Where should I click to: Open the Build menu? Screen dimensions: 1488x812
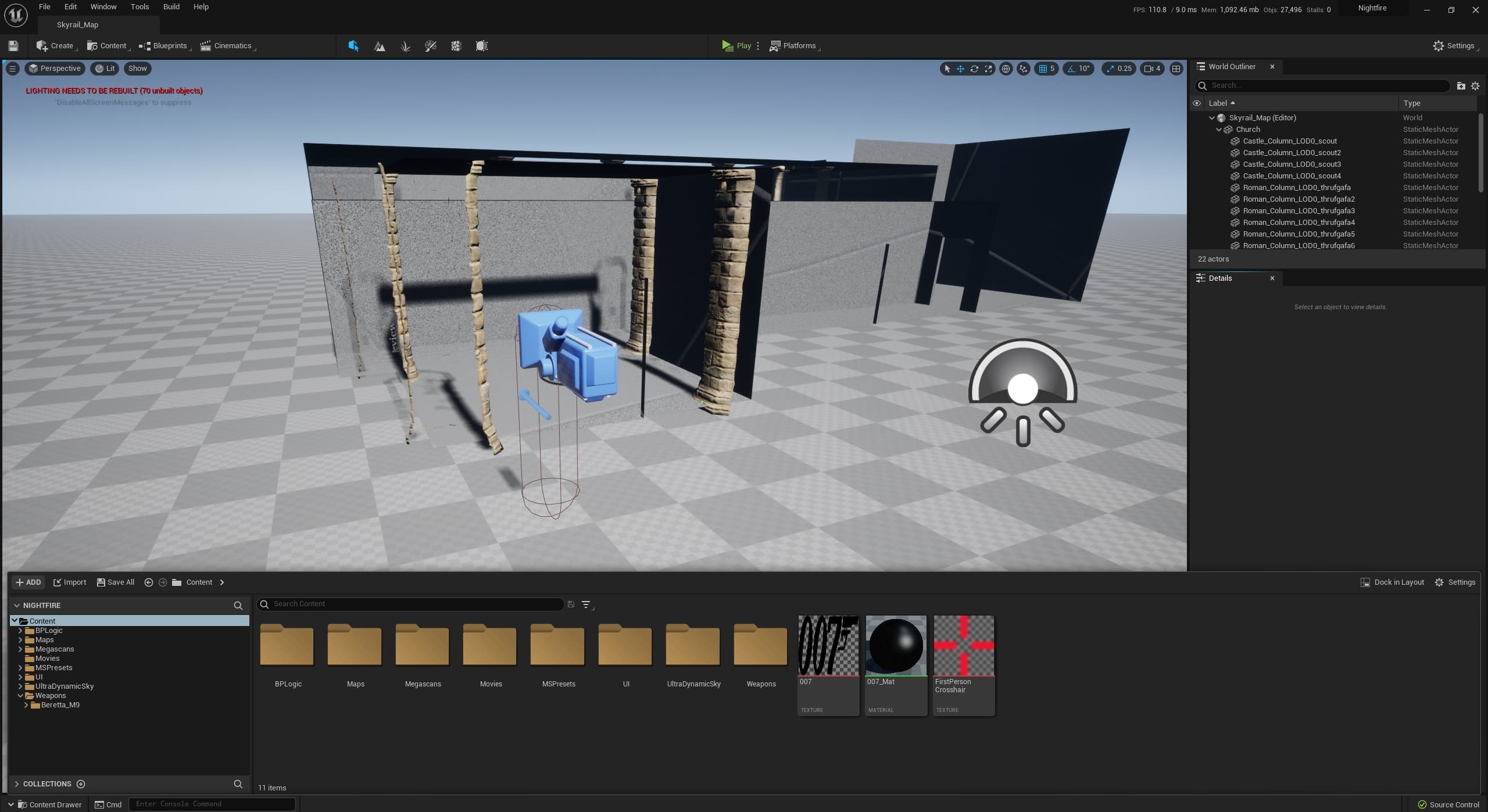[x=171, y=7]
